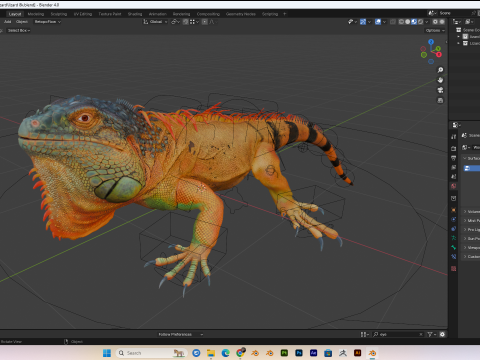Open the Bone properties tab
The width and height of the screenshot is (480, 360).
[x=454, y=247]
